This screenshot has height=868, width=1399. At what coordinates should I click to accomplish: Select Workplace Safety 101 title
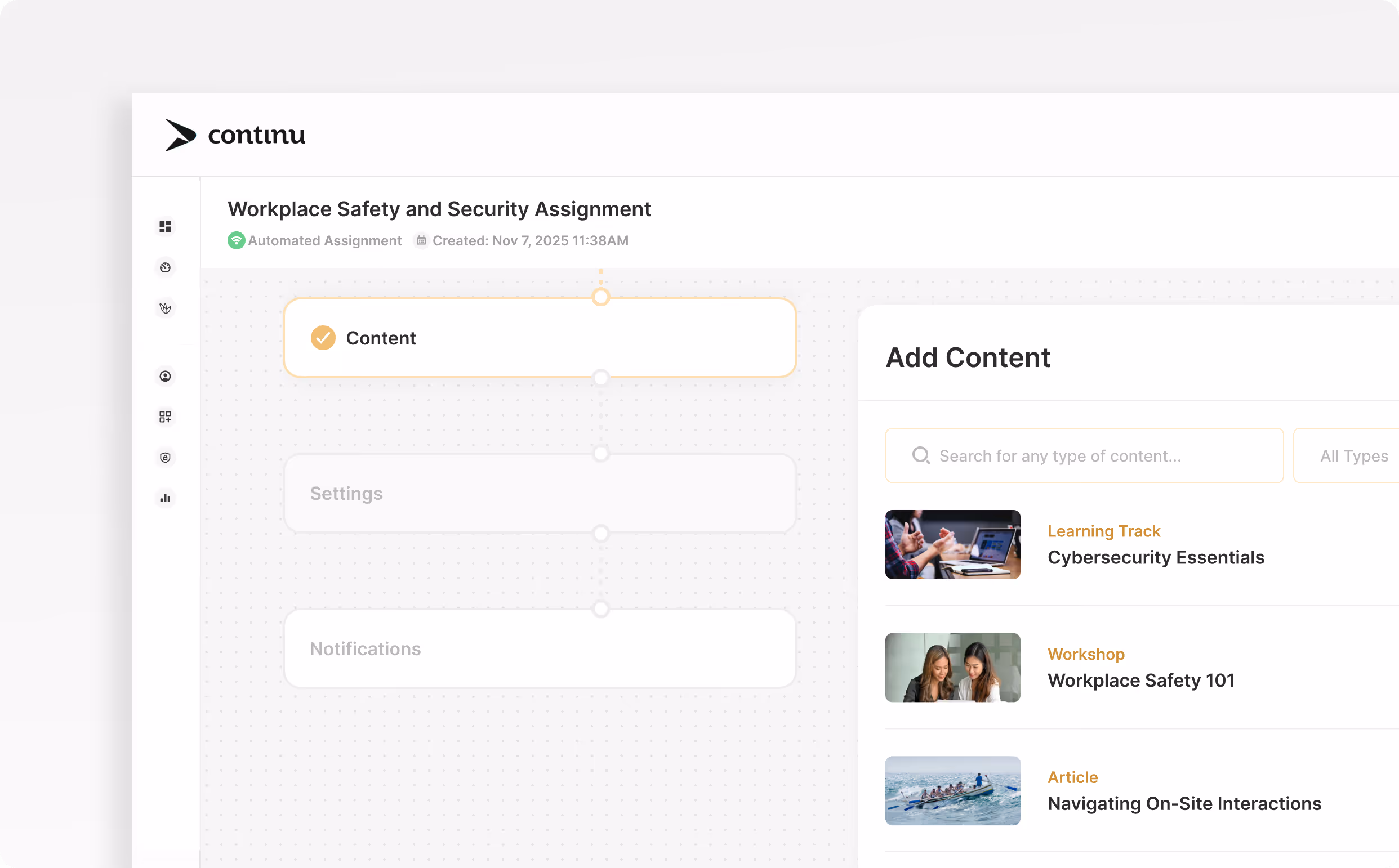point(1141,681)
